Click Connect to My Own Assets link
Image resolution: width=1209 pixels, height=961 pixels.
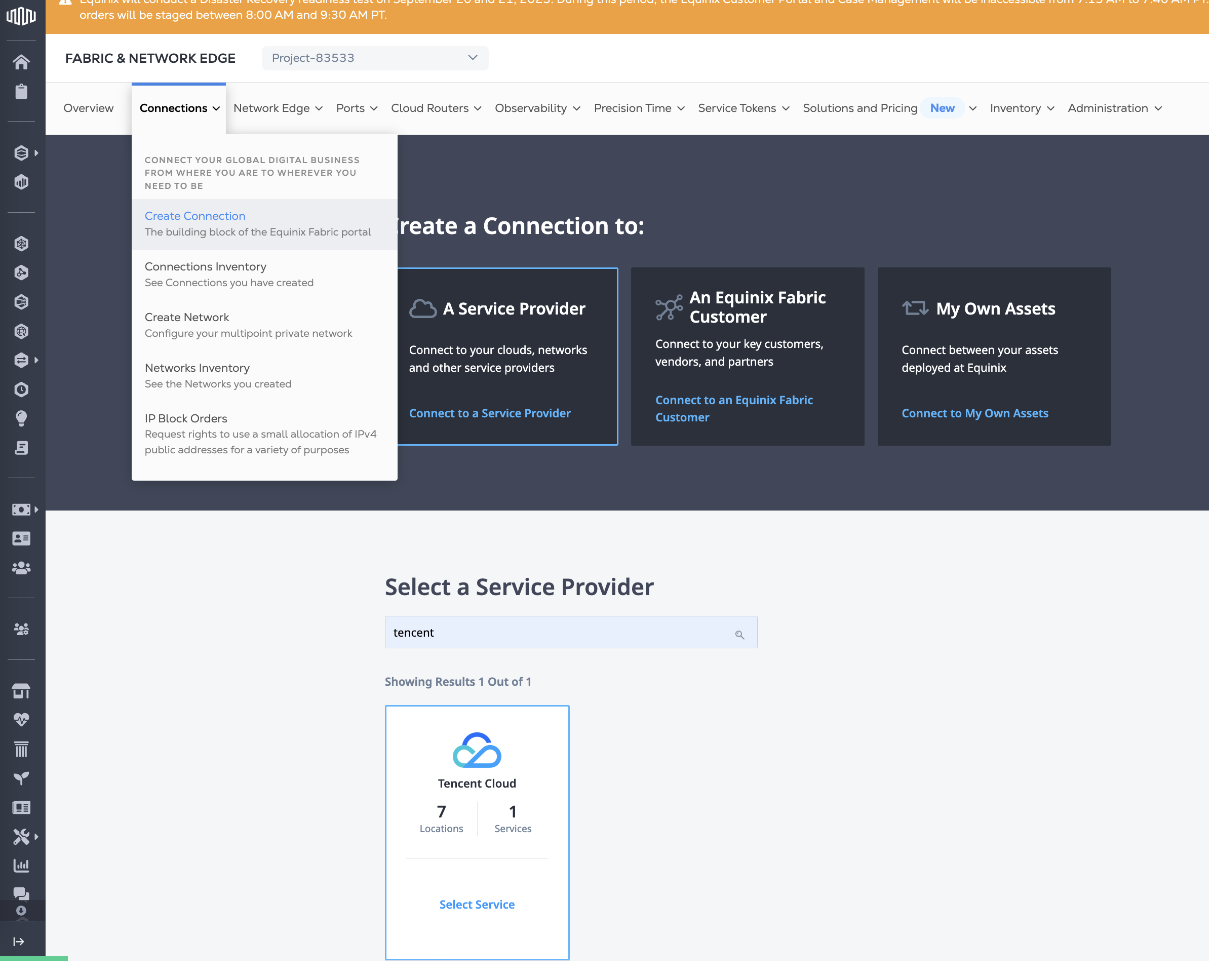tap(975, 413)
